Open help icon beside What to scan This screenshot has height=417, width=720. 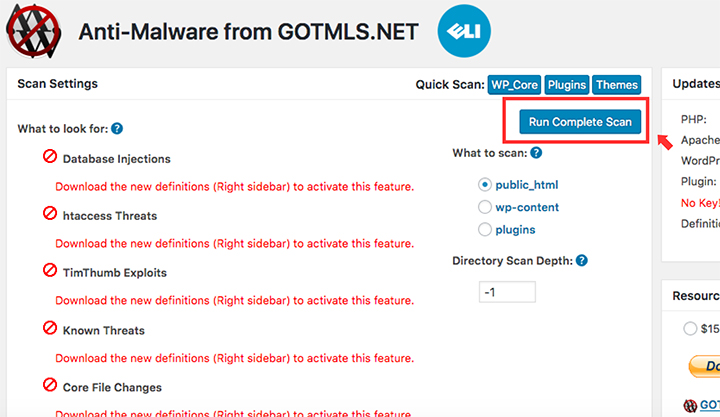pos(536,152)
